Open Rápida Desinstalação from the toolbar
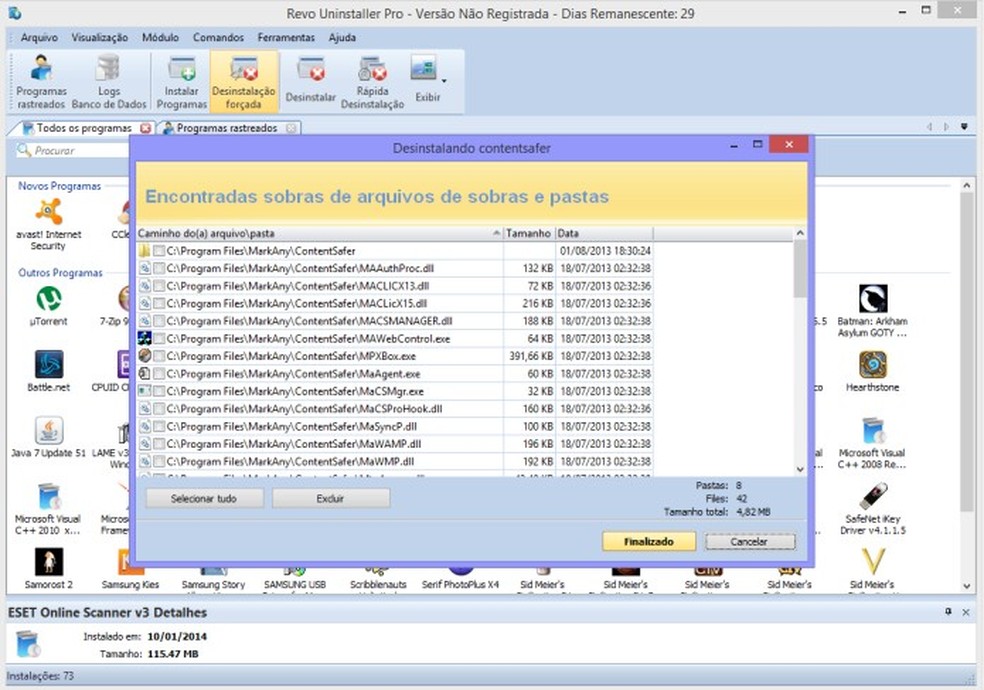The height and width of the screenshot is (690, 984). coord(371,80)
